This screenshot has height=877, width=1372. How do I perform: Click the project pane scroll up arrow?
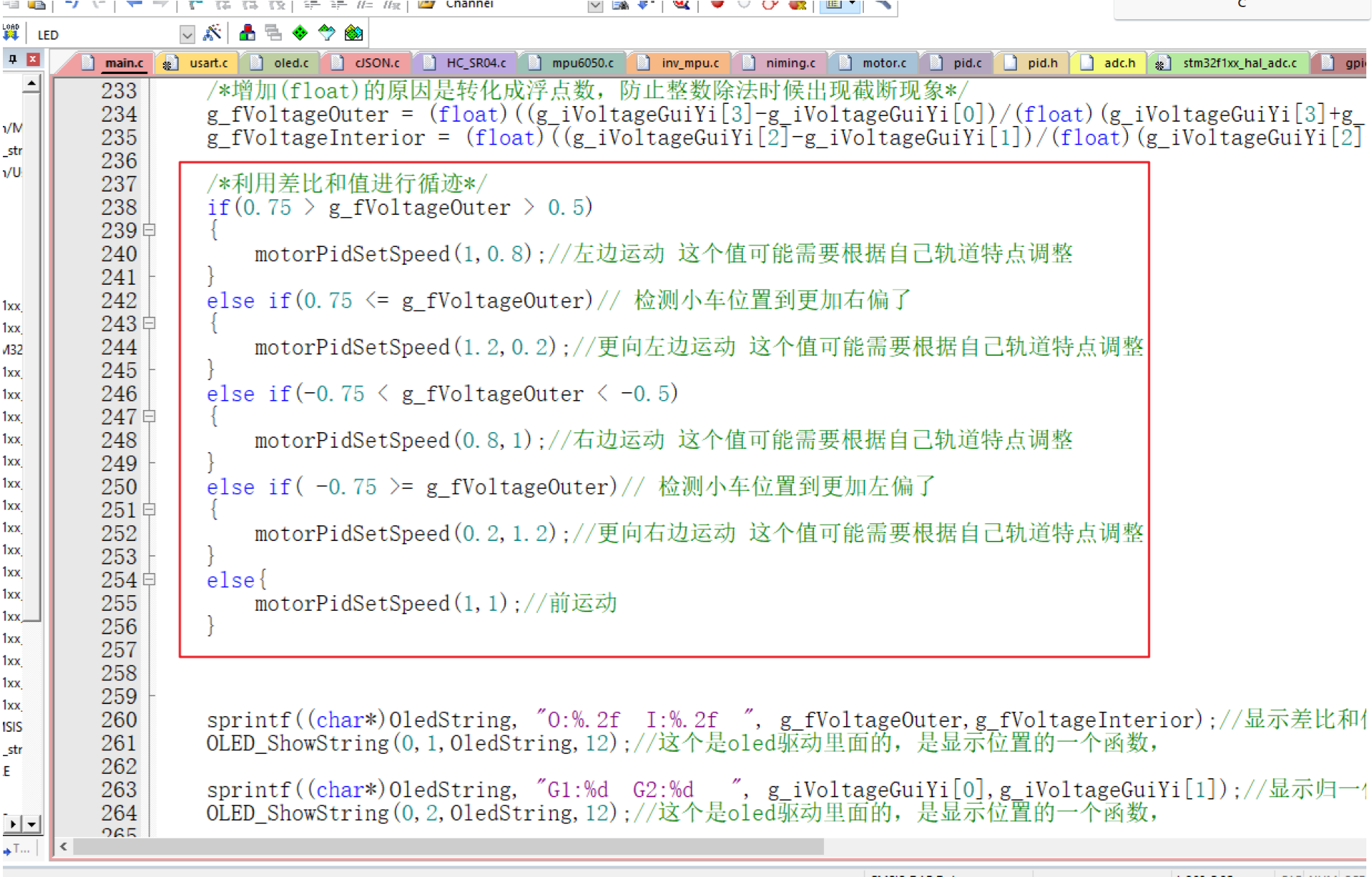click(x=31, y=84)
